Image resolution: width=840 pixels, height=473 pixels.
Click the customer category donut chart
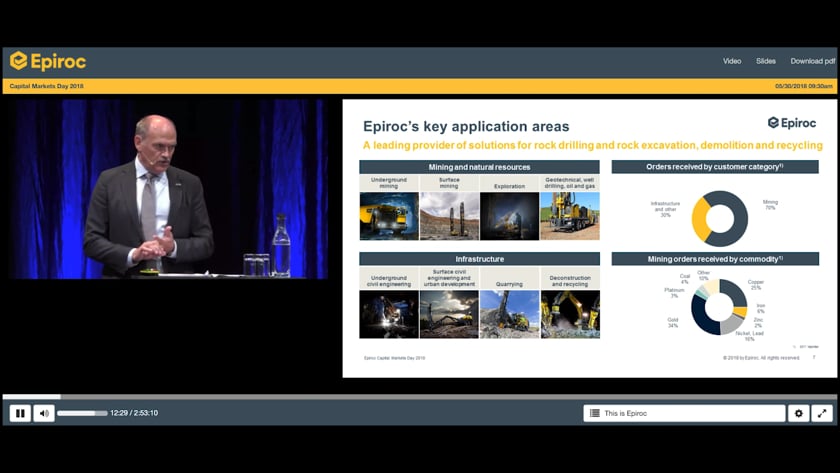719,219
